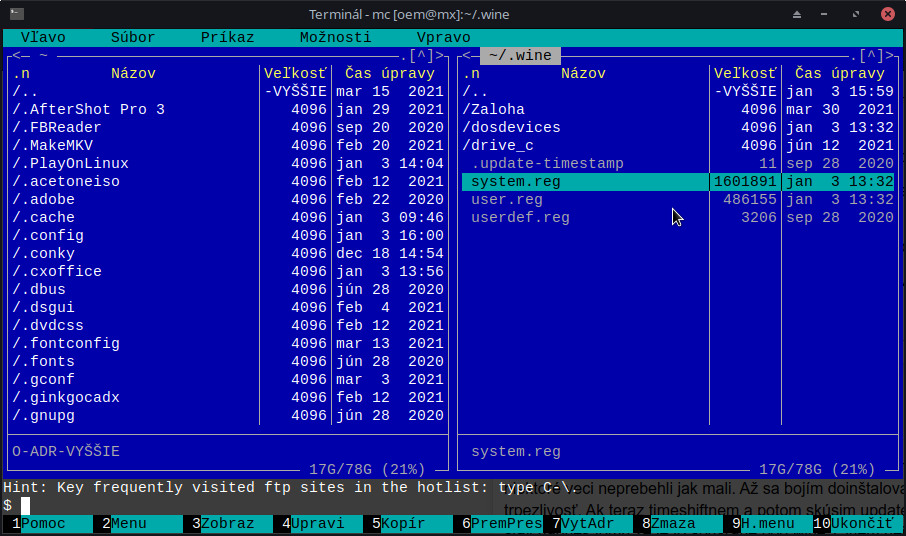Select '/.cxoffice' directory
The image size is (906, 536).
coord(228,271)
